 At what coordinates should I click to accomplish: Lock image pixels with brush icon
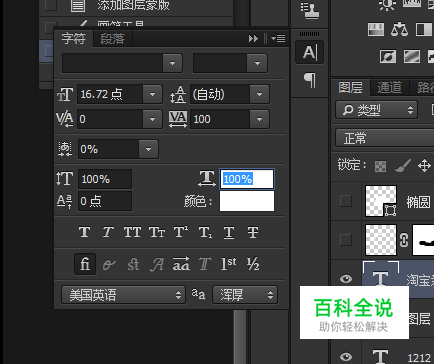click(x=403, y=165)
